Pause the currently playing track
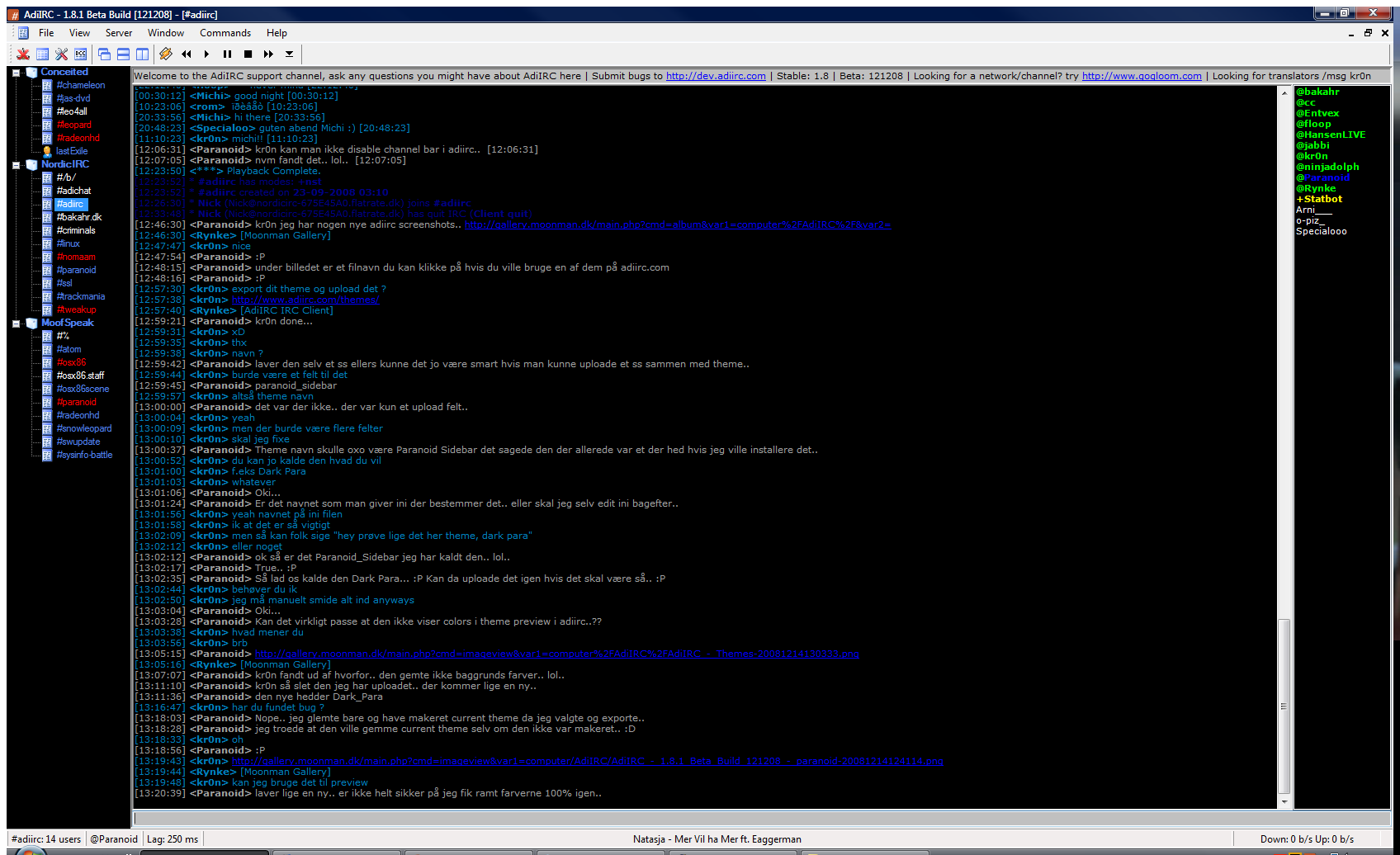1400x855 pixels. 227,54
